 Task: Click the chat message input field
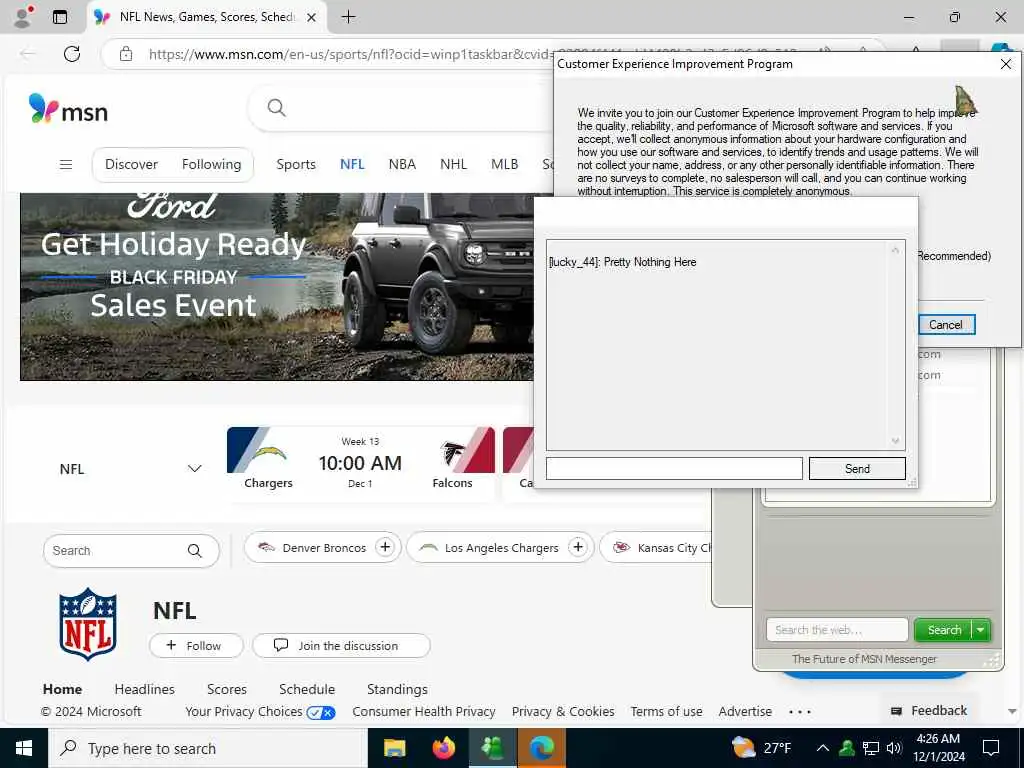pos(674,468)
